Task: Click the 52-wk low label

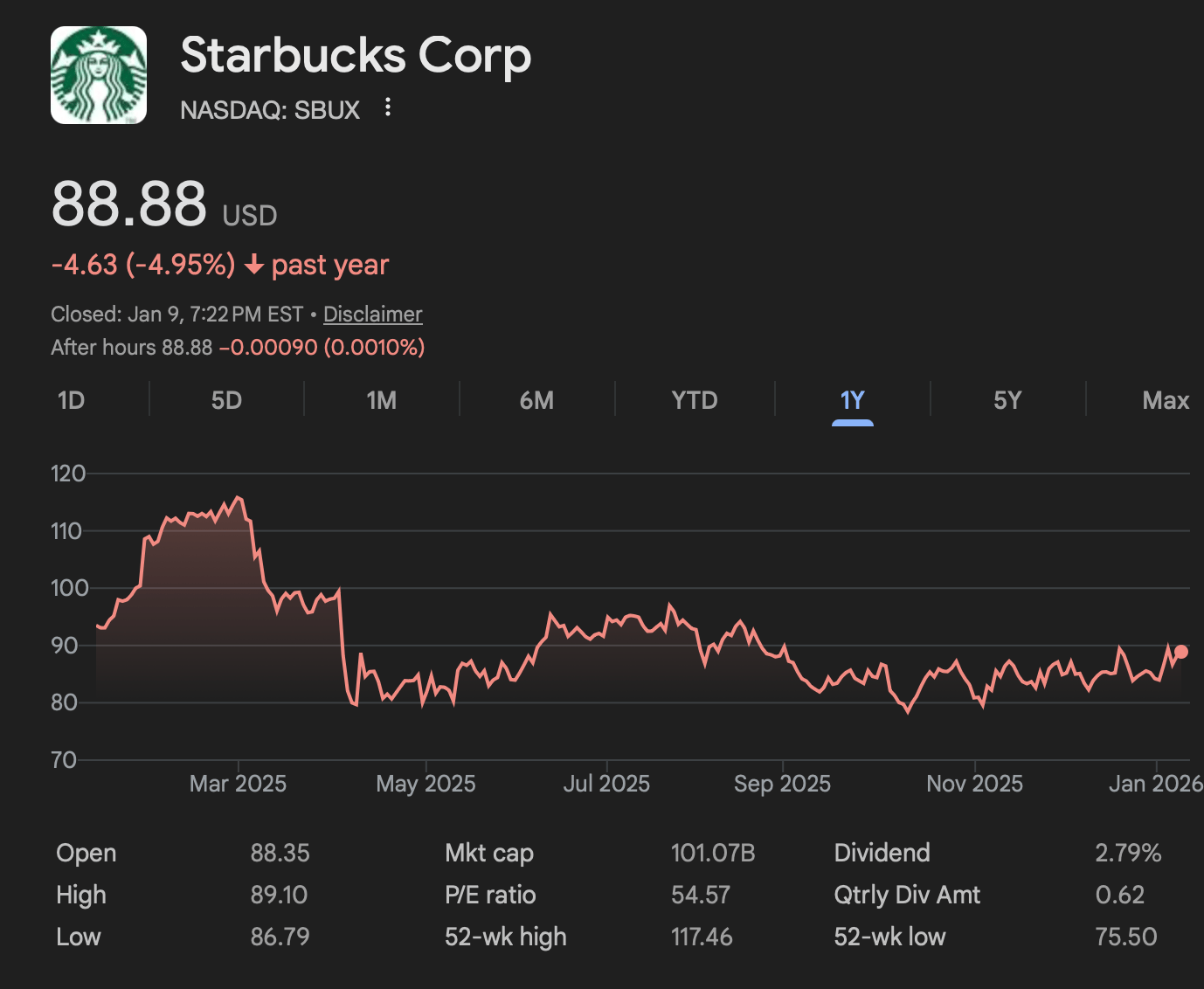Action: (x=889, y=937)
